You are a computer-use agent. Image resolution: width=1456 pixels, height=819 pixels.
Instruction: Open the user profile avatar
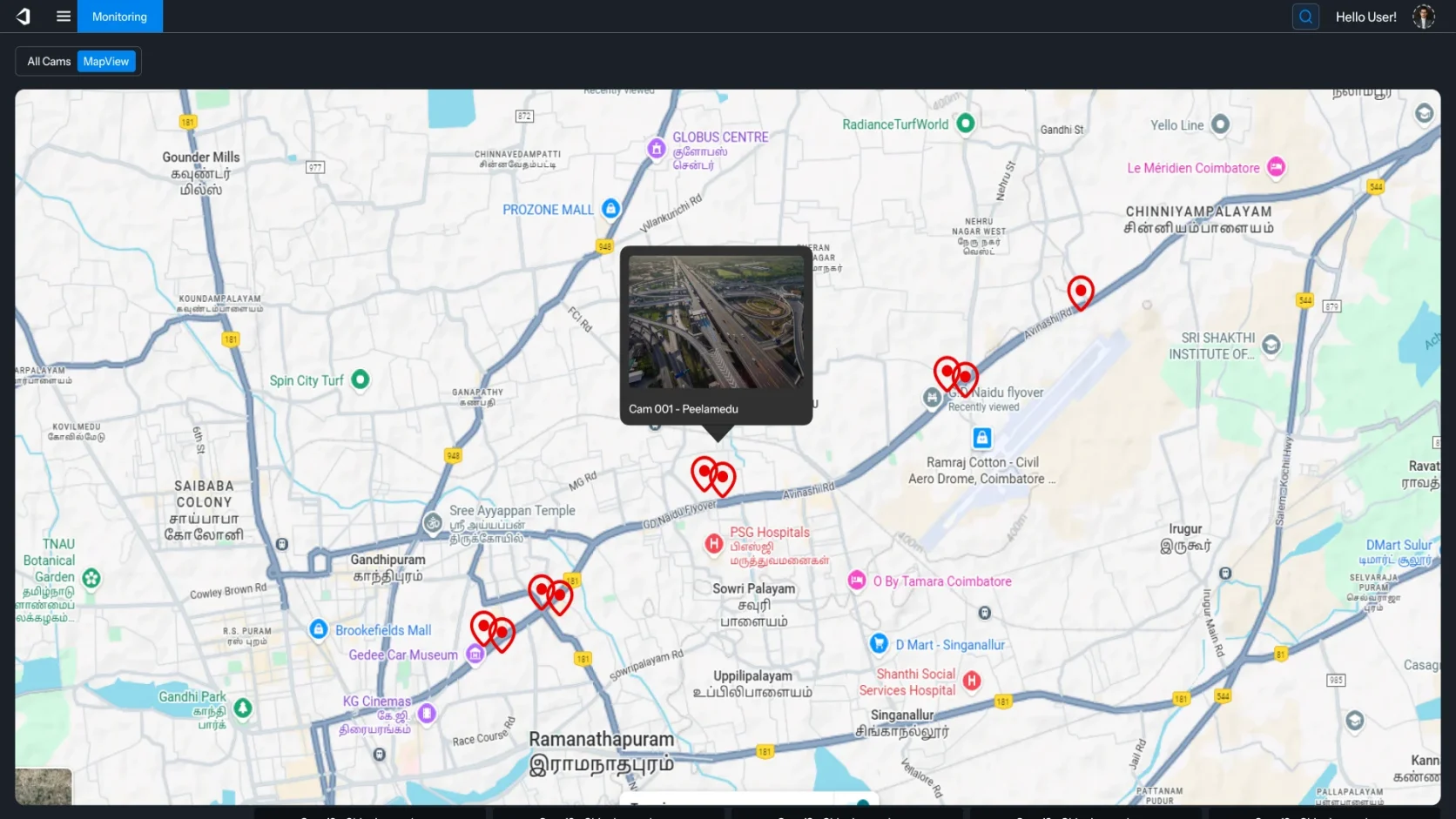(1424, 17)
